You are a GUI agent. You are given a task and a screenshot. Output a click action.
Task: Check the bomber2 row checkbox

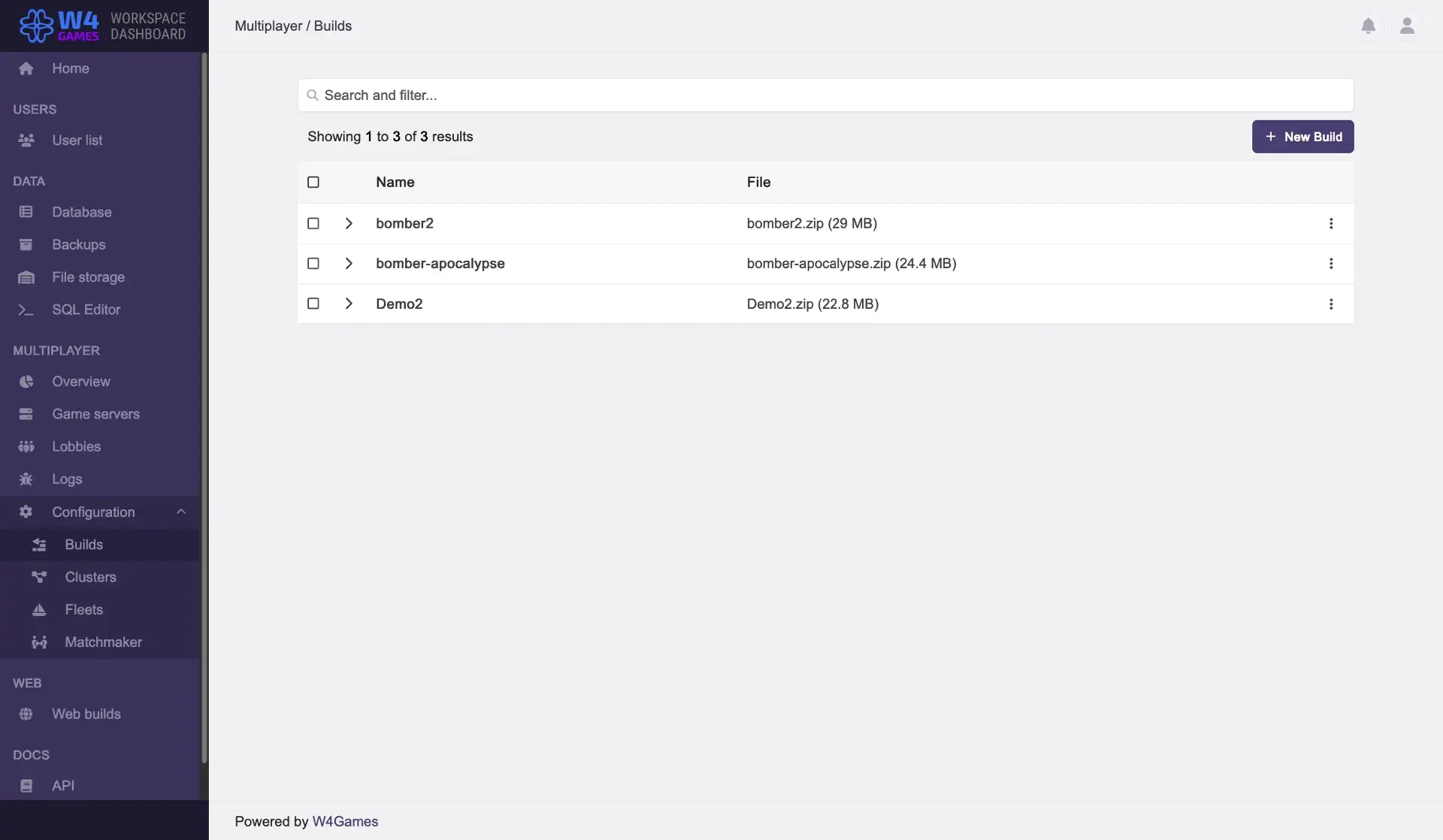313,224
